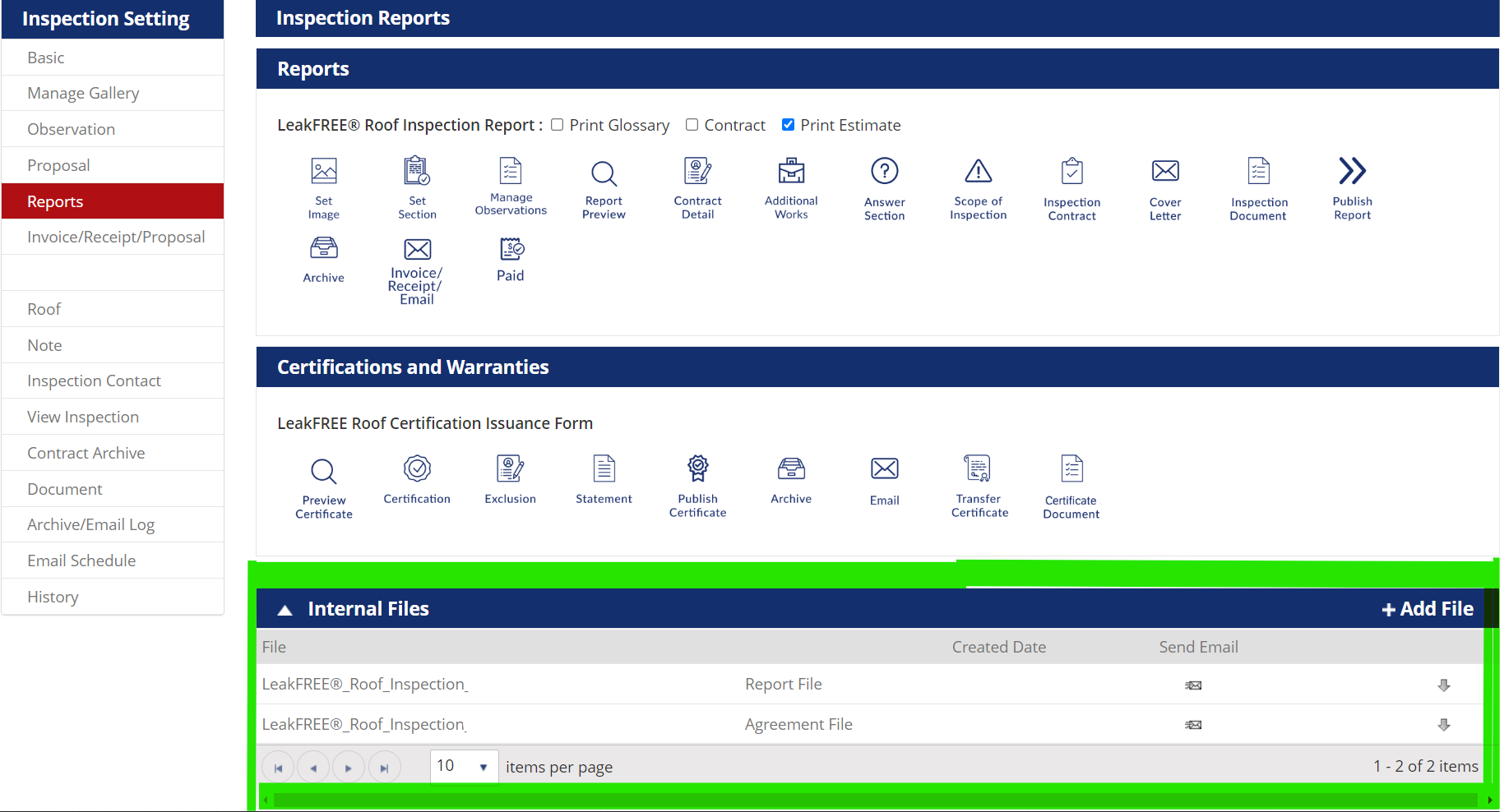Enable the Print Glossary checkbox
This screenshot has height=812, width=1504.
pos(558,124)
